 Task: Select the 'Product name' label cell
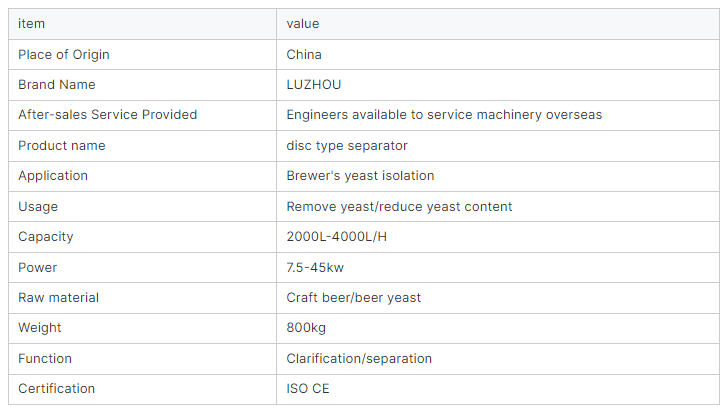tap(61, 146)
